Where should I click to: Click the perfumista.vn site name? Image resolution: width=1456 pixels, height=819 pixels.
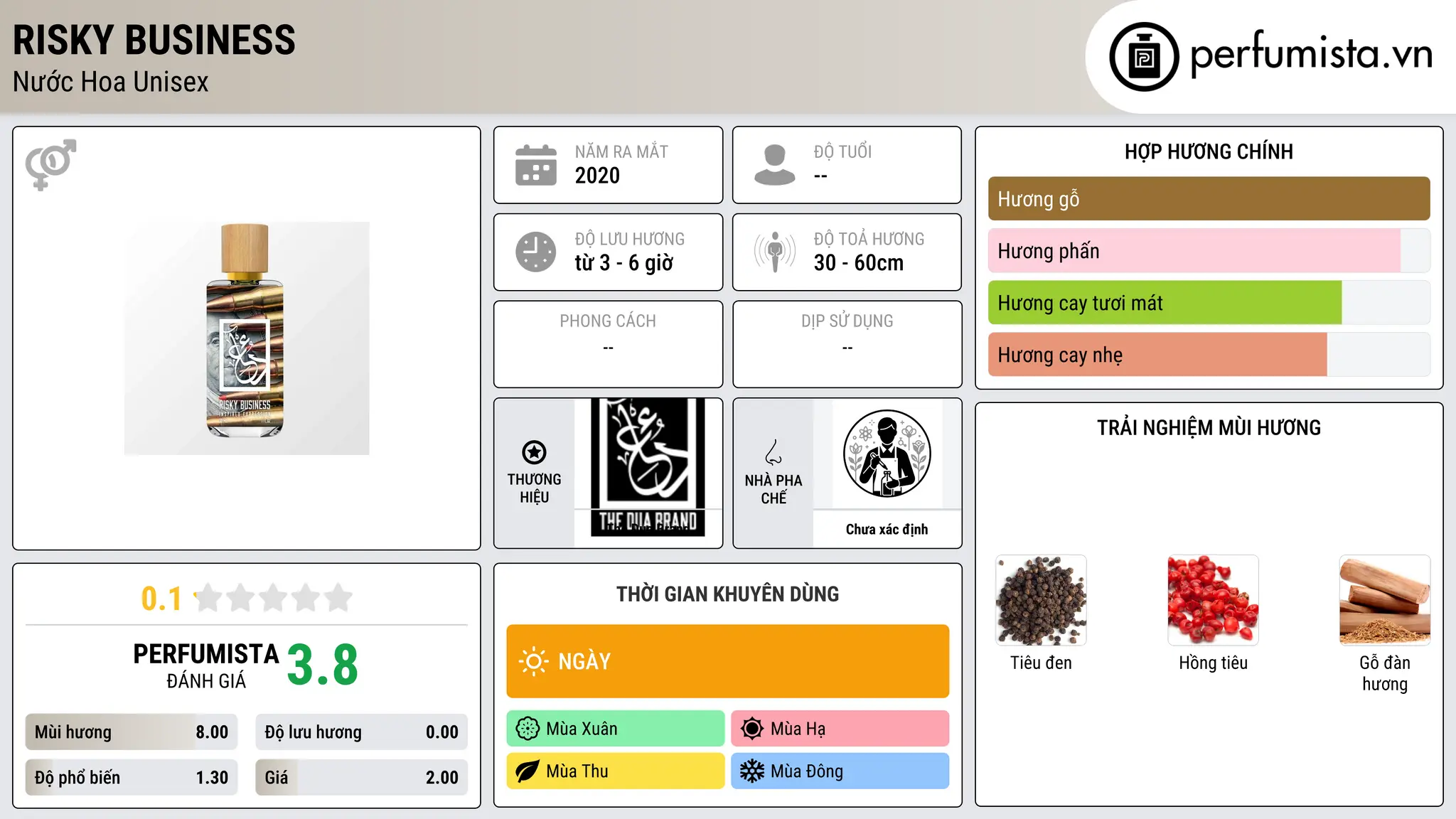point(1311,54)
